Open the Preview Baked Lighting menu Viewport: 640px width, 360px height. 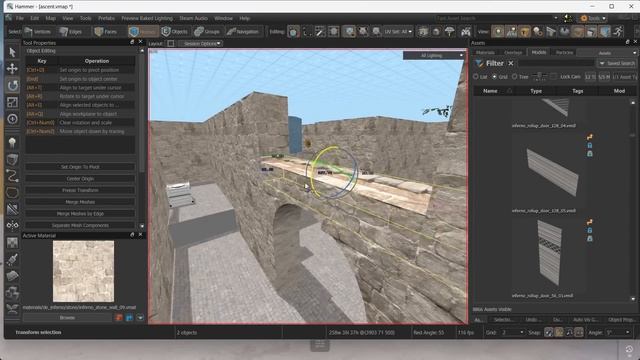click(147, 18)
